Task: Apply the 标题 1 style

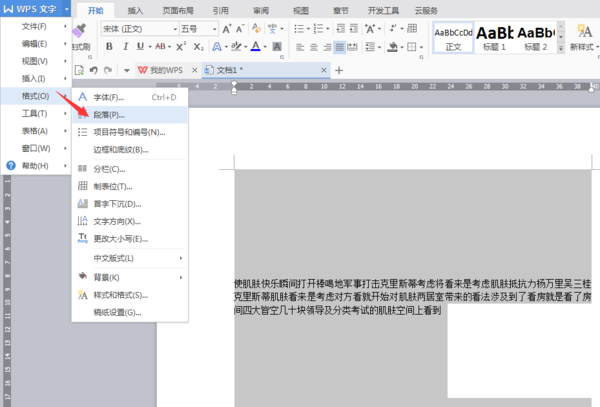Action: click(x=494, y=37)
